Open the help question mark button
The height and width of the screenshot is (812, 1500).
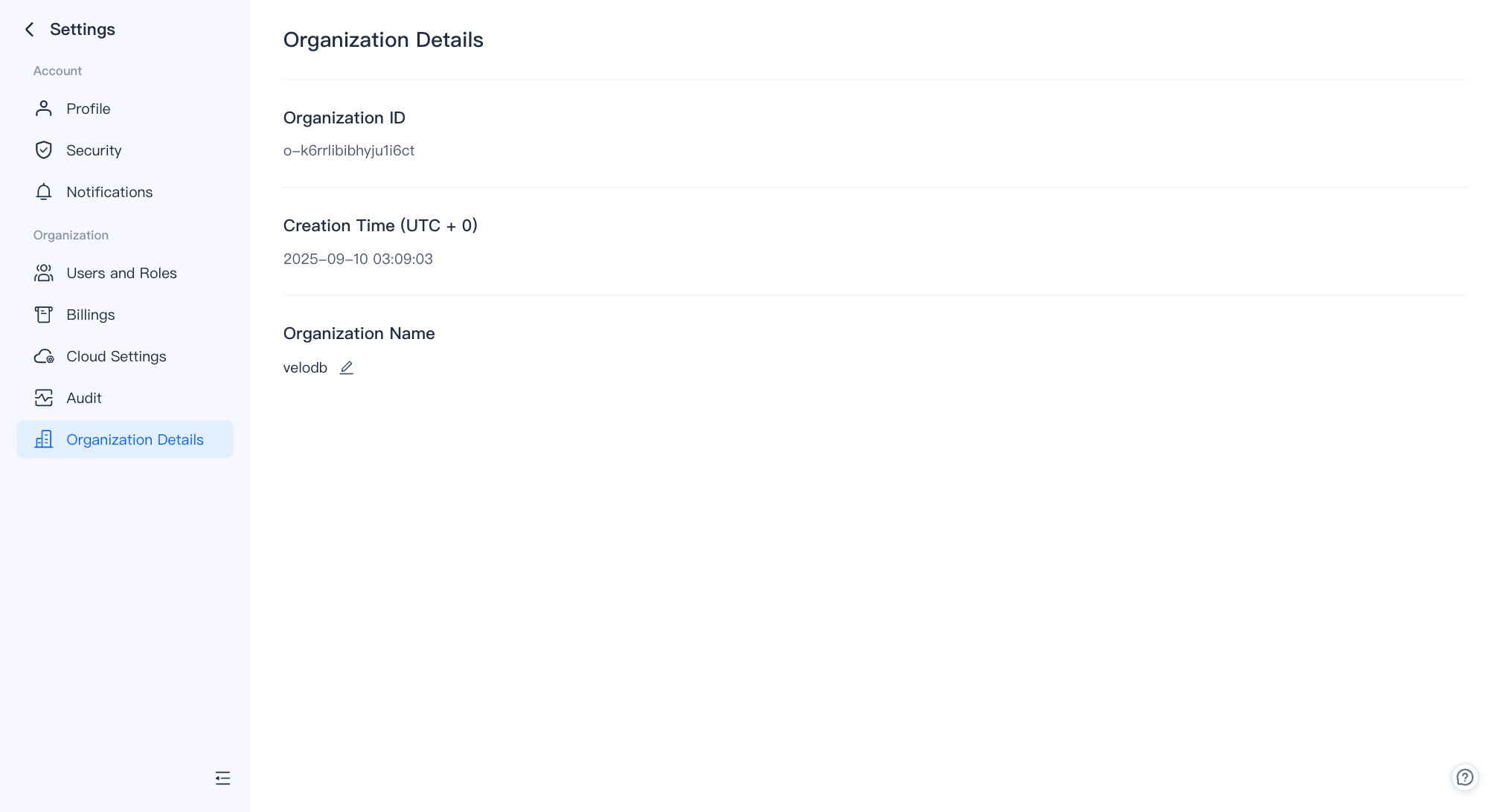(1464, 777)
